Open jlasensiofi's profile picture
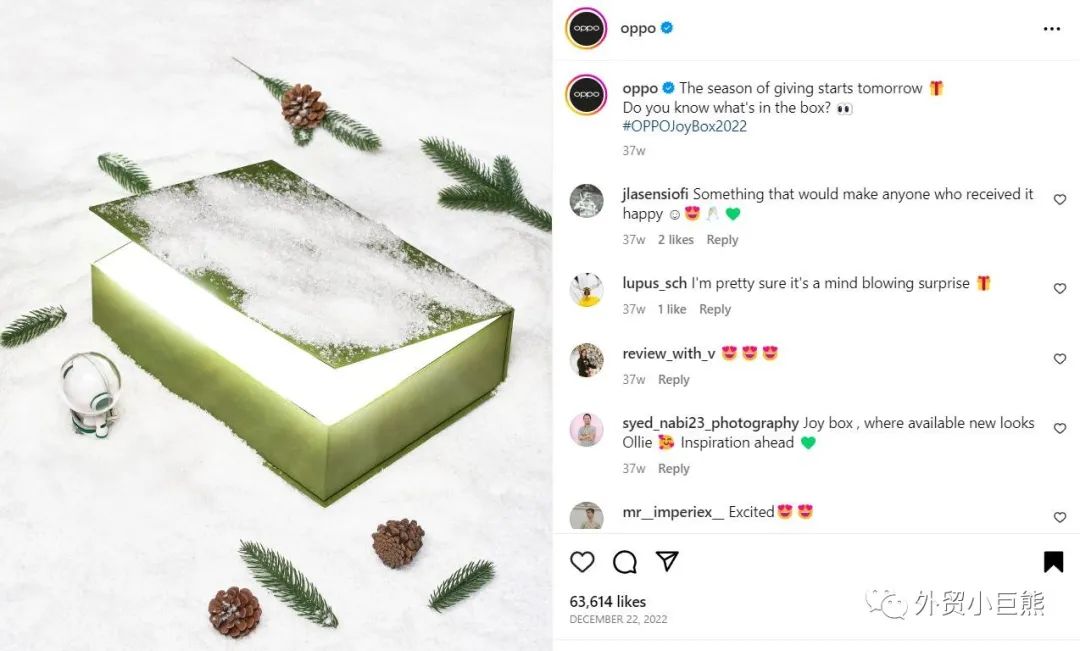This screenshot has height=651, width=1080. click(x=587, y=201)
